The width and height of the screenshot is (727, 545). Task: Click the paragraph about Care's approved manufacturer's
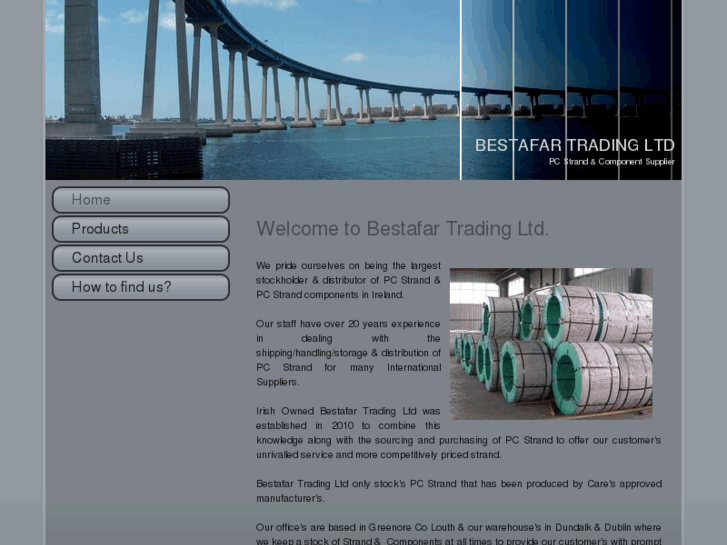pyautogui.click(x=459, y=491)
